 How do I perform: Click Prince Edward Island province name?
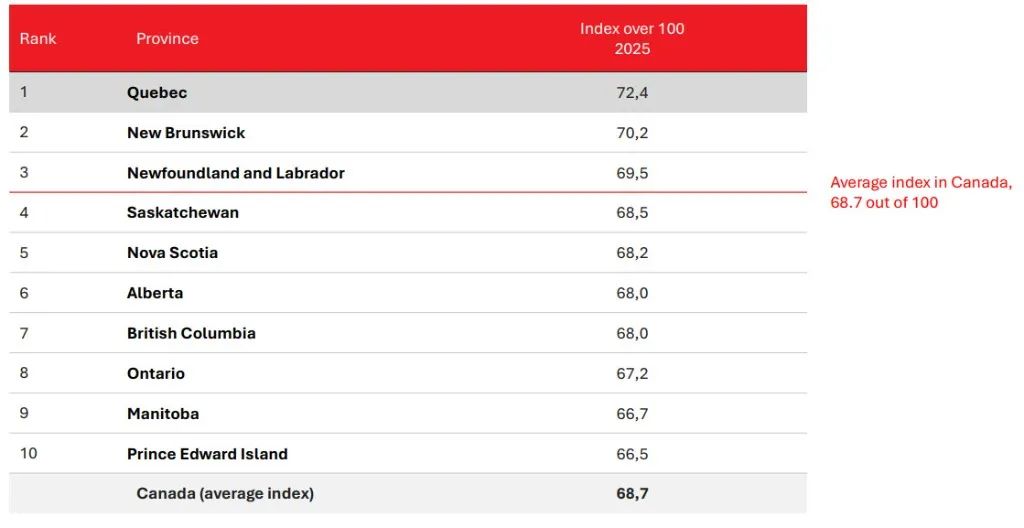pos(208,454)
